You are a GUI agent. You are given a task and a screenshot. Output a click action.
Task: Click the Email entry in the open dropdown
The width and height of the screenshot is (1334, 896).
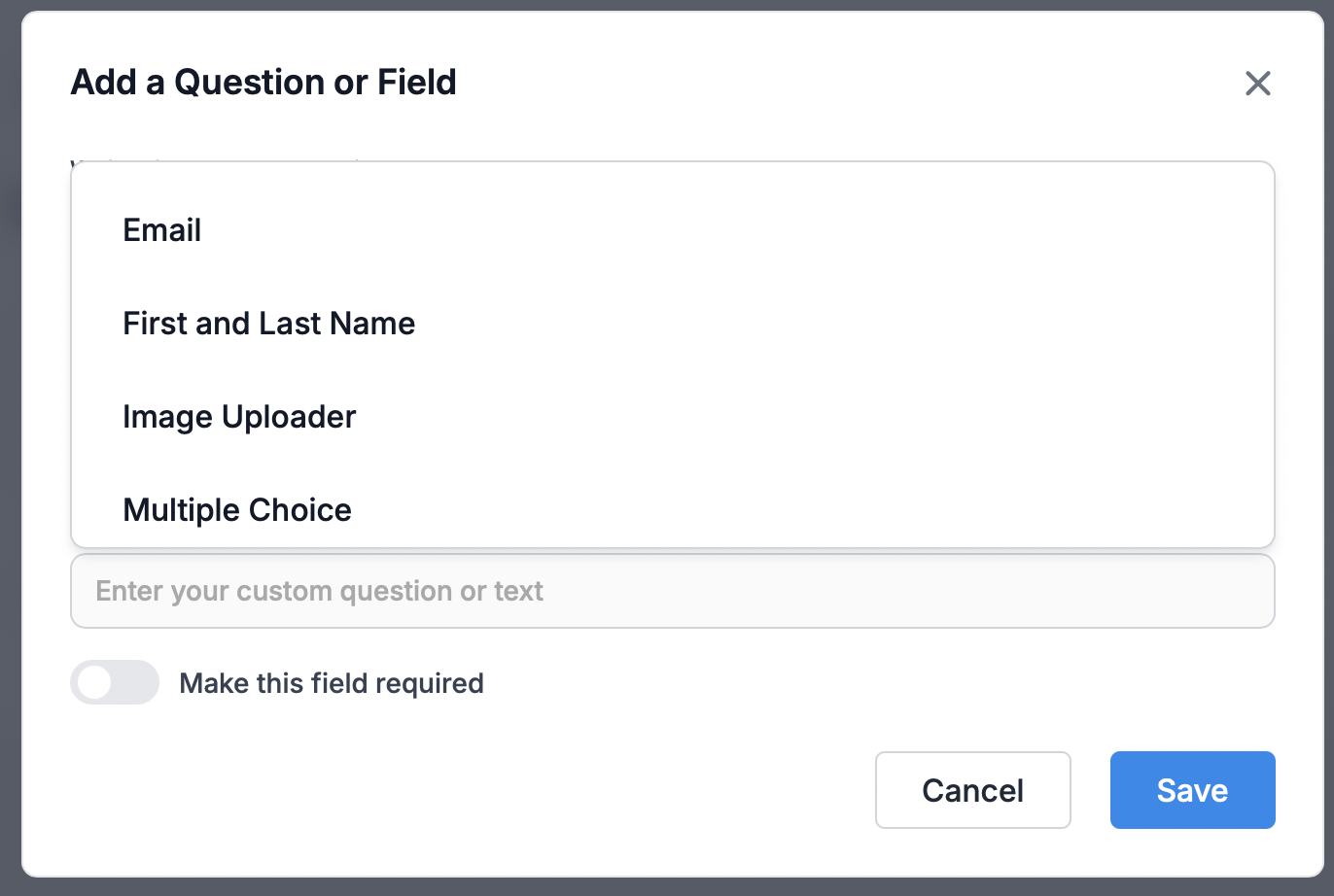coord(162,230)
